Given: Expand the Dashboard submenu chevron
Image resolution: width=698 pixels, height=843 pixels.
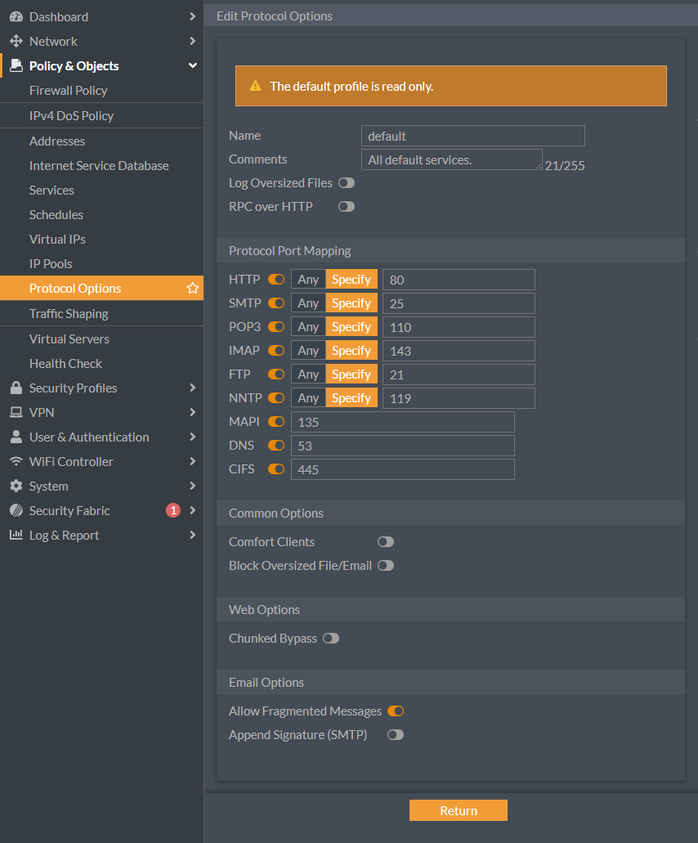Looking at the screenshot, I should click(x=193, y=17).
